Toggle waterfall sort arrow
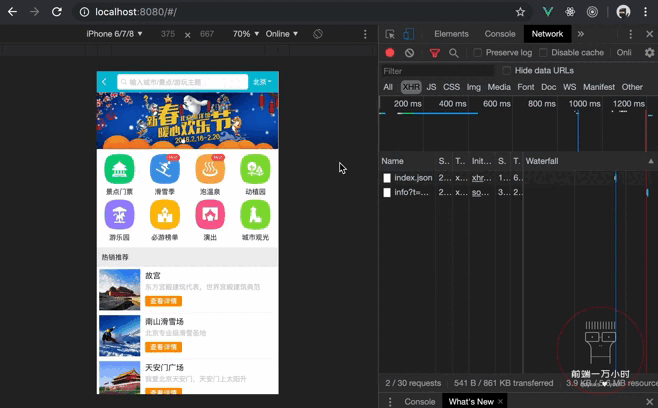Image resolution: width=658 pixels, height=408 pixels. 650,161
